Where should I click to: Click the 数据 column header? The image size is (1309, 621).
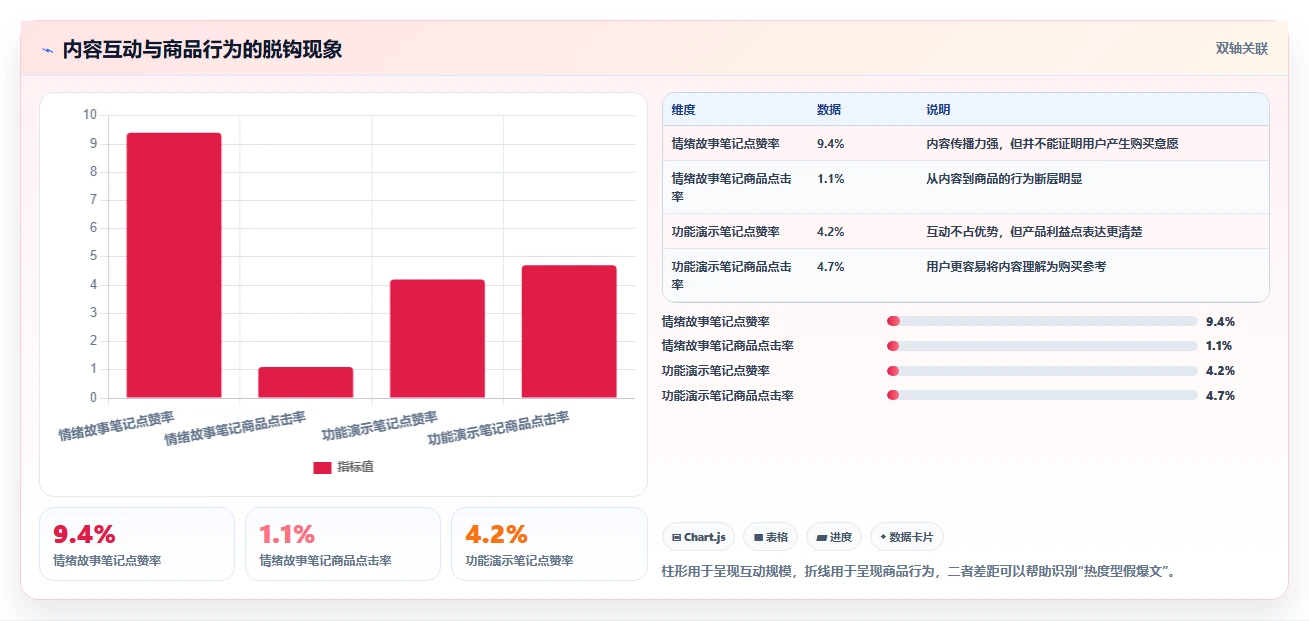coord(829,110)
